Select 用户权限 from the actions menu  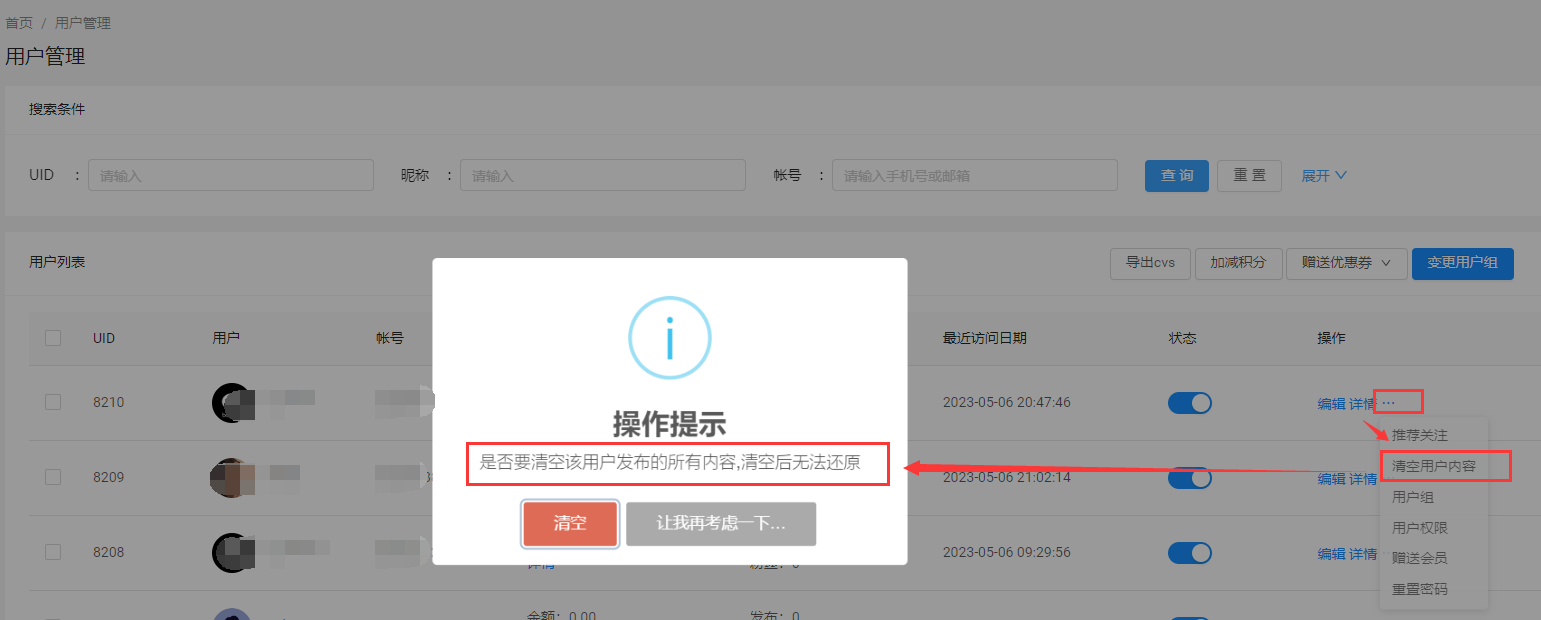1420,528
